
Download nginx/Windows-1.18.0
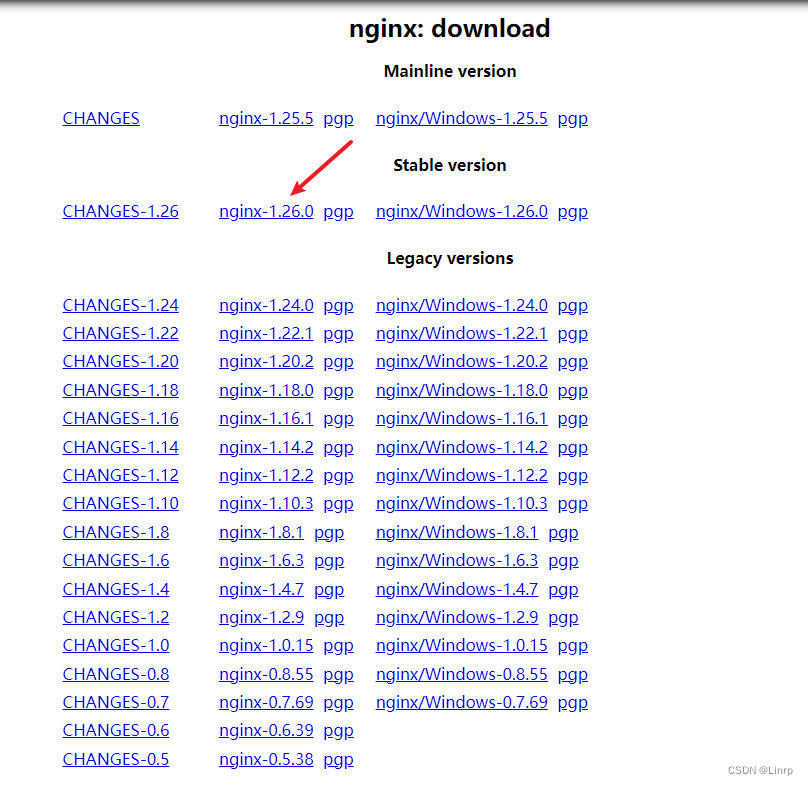click(462, 390)
